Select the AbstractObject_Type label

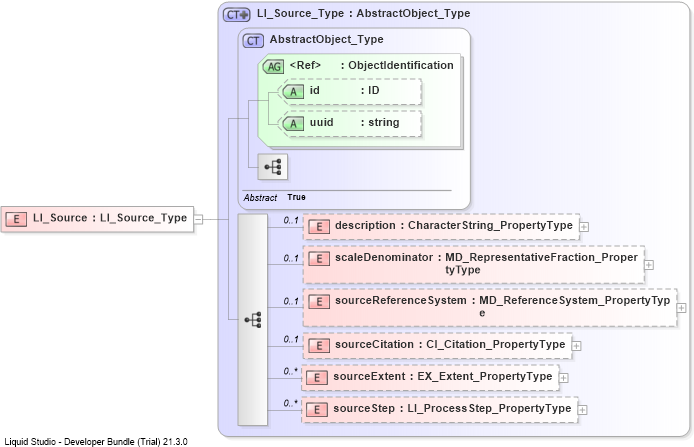(327, 39)
